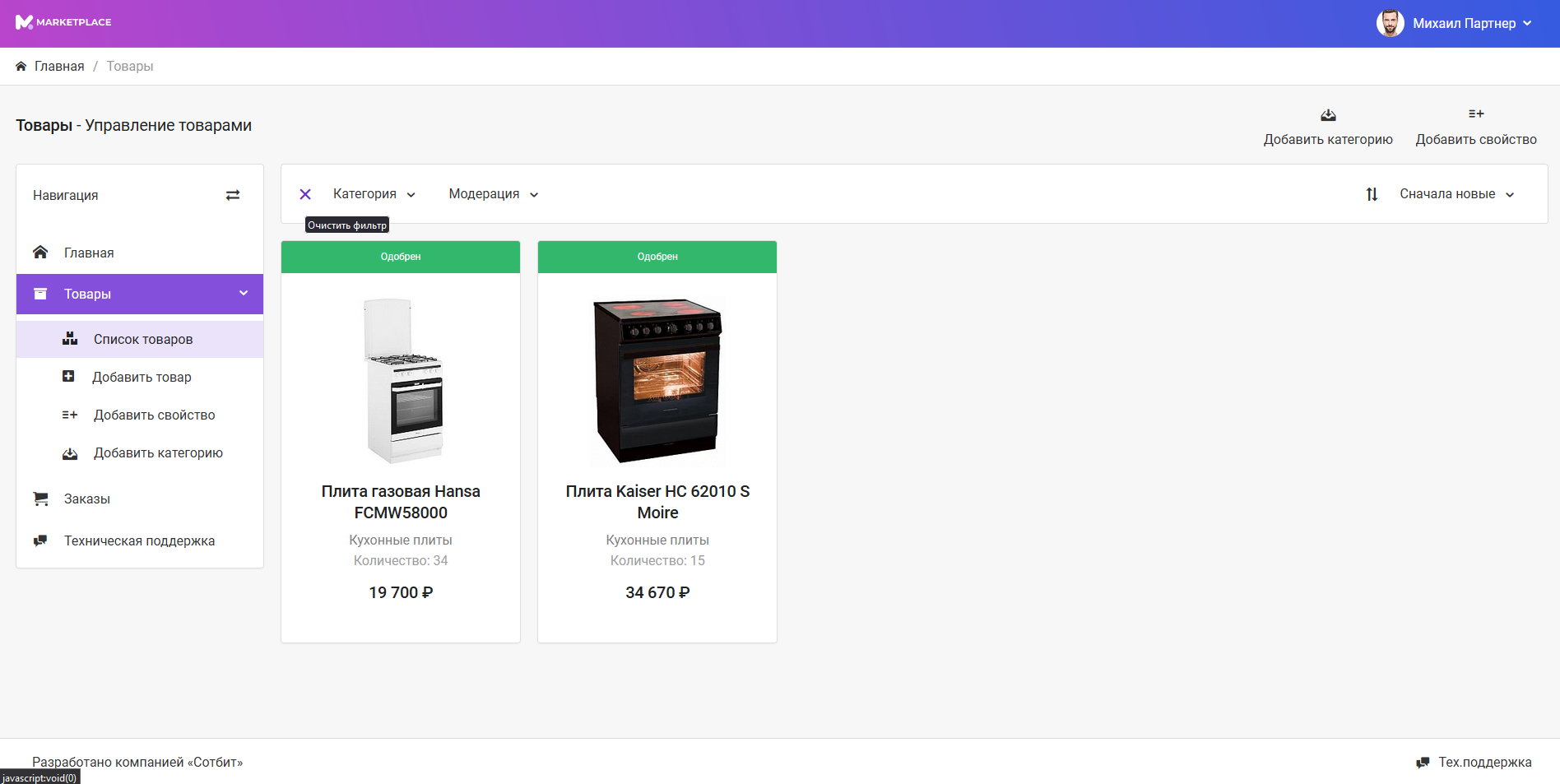Viewport: 1560px width, 784px height.
Task: Open Список товаров submenu item
Action: tap(143, 339)
